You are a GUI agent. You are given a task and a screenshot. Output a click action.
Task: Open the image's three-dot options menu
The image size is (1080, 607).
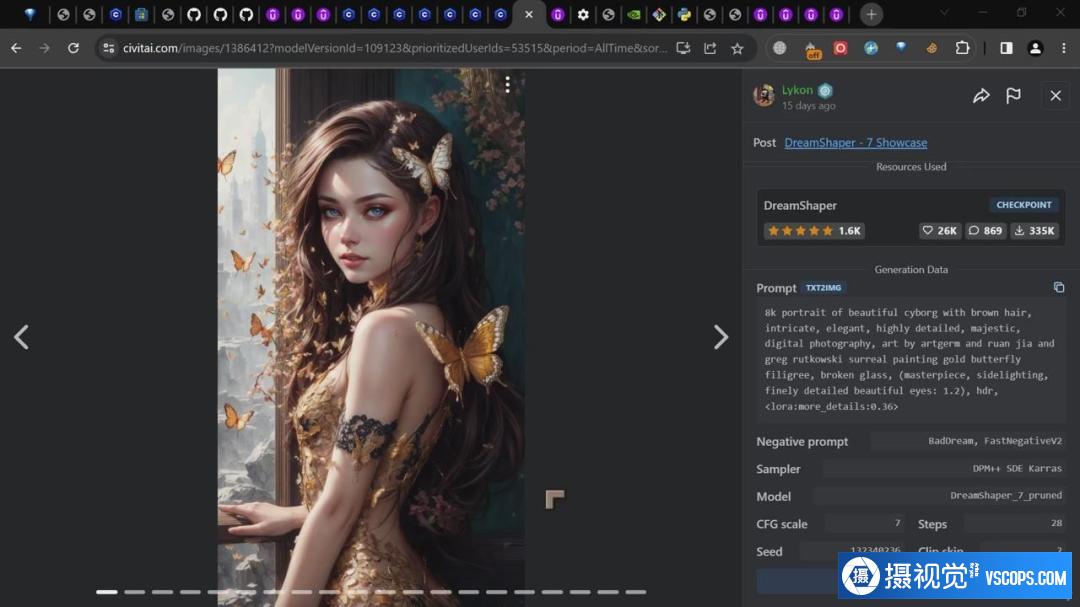pyautogui.click(x=508, y=85)
